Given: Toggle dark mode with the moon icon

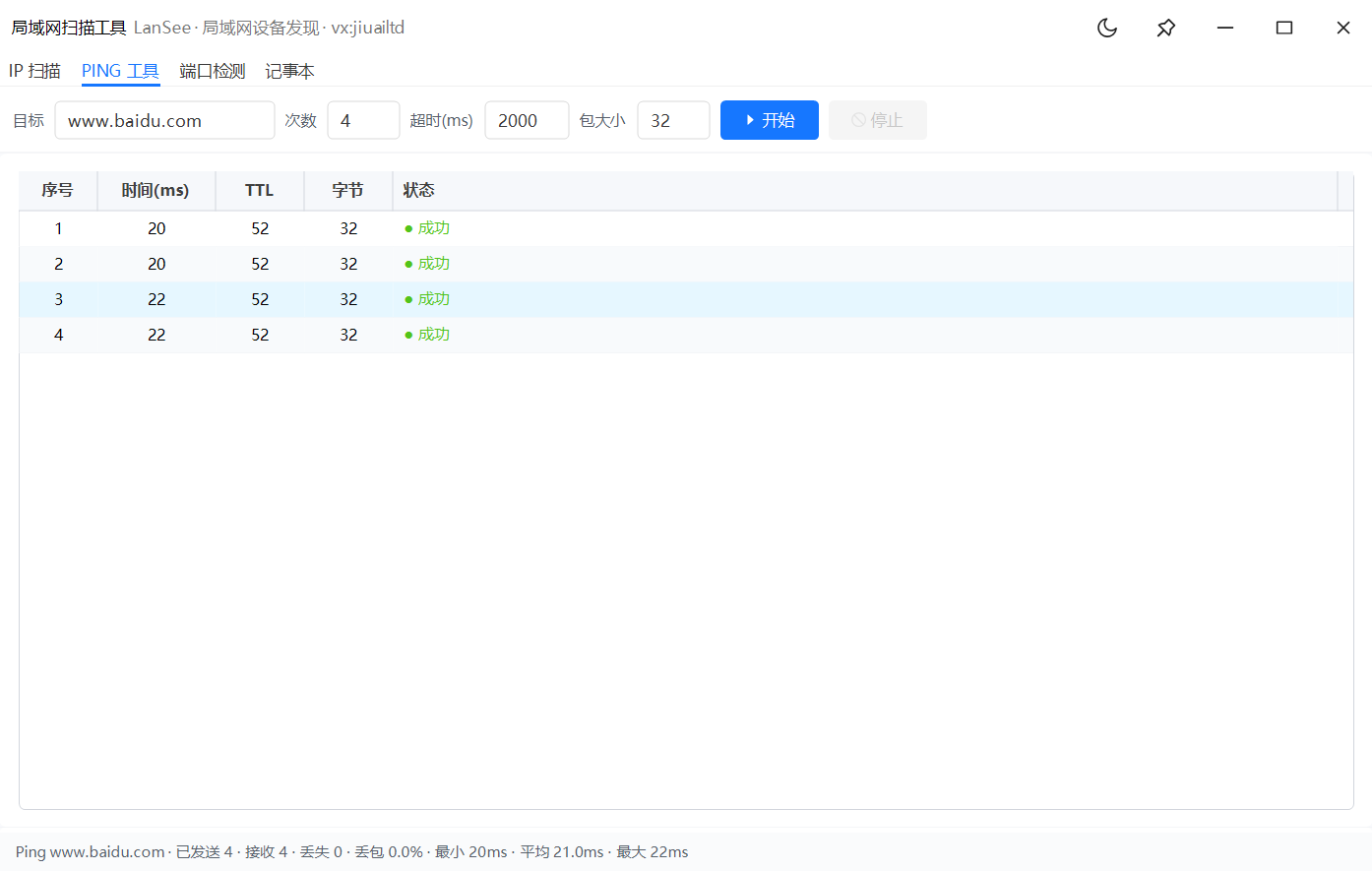Looking at the screenshot, I should [x=1107, y=28].
